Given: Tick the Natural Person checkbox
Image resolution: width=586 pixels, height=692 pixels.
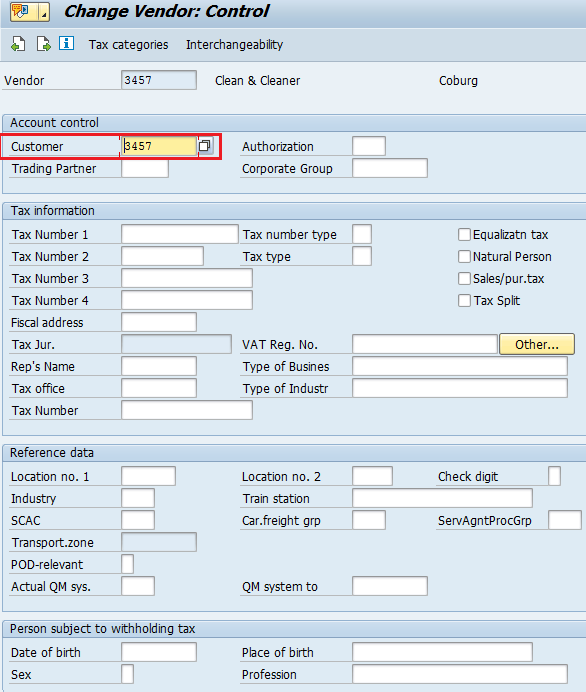Looking at the screenshot, I should click(x=464, y=256).
